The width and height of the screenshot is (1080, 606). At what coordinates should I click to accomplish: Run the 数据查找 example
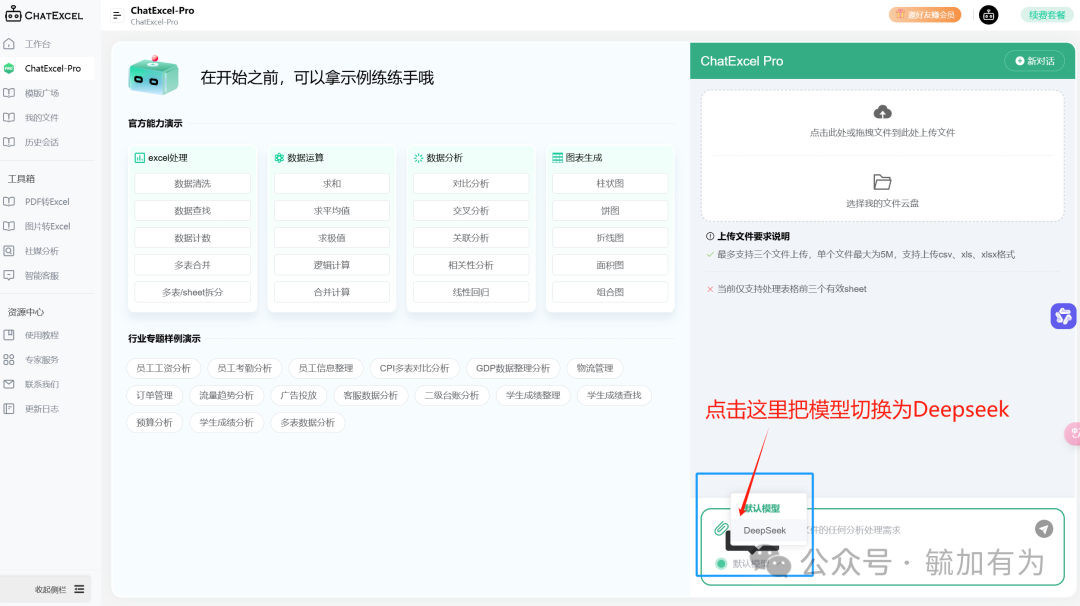193,211
